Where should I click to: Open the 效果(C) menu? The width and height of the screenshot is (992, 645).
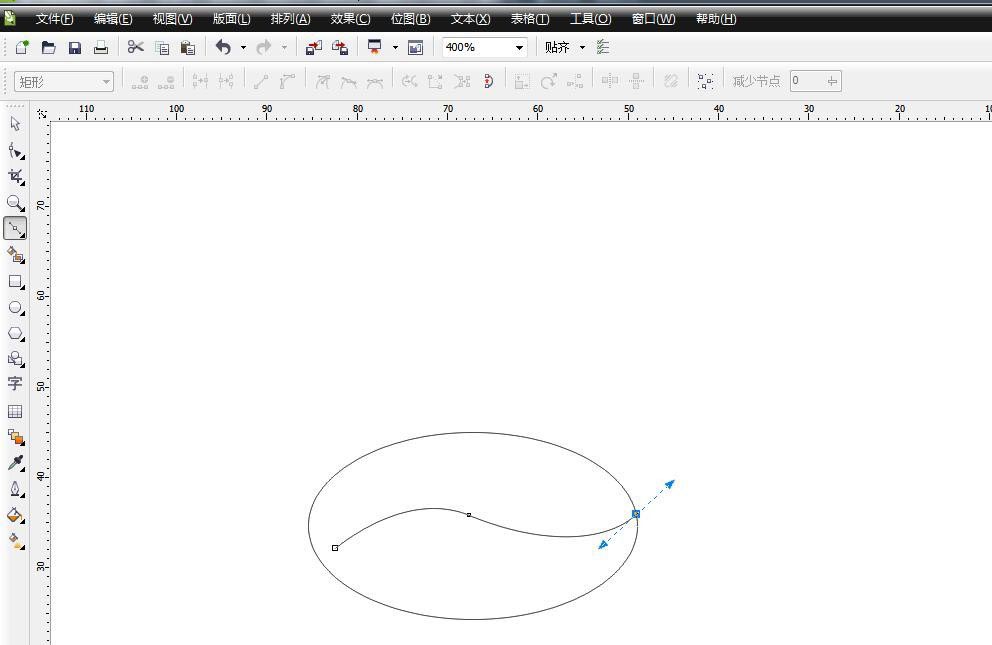click(x=350, y=19)
